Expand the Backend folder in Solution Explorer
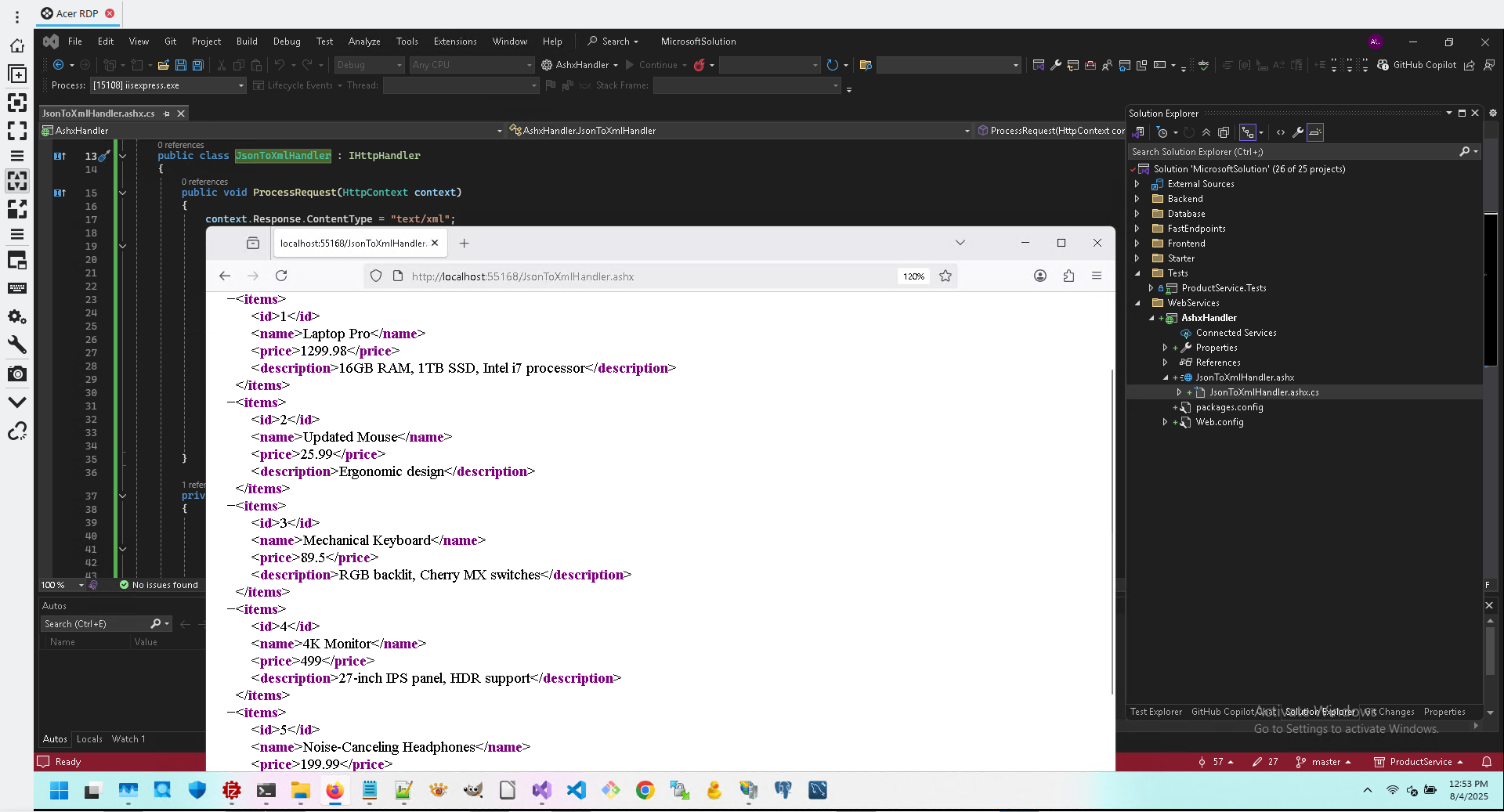 1137,199
